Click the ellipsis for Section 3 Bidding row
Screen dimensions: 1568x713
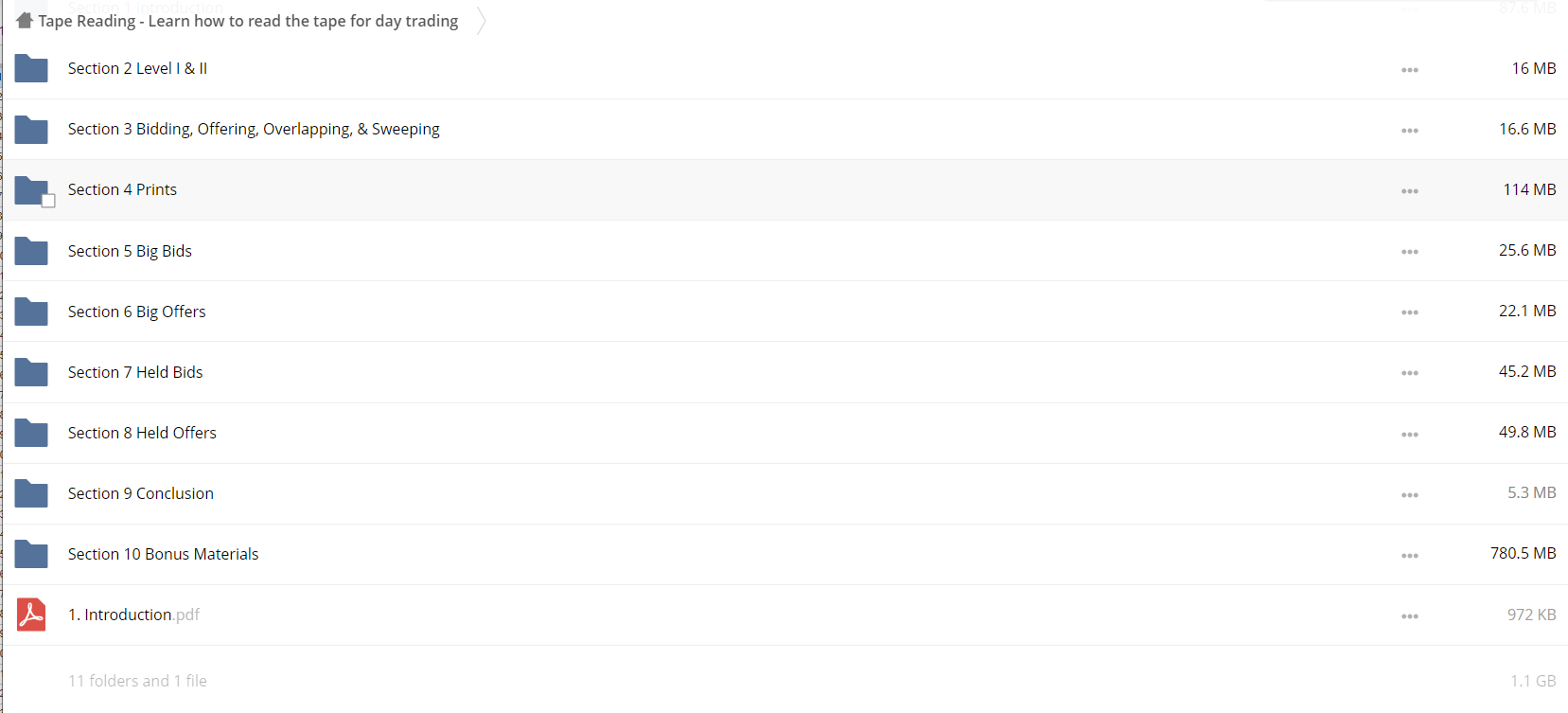pyautogui.click(x=1410, y=131)
